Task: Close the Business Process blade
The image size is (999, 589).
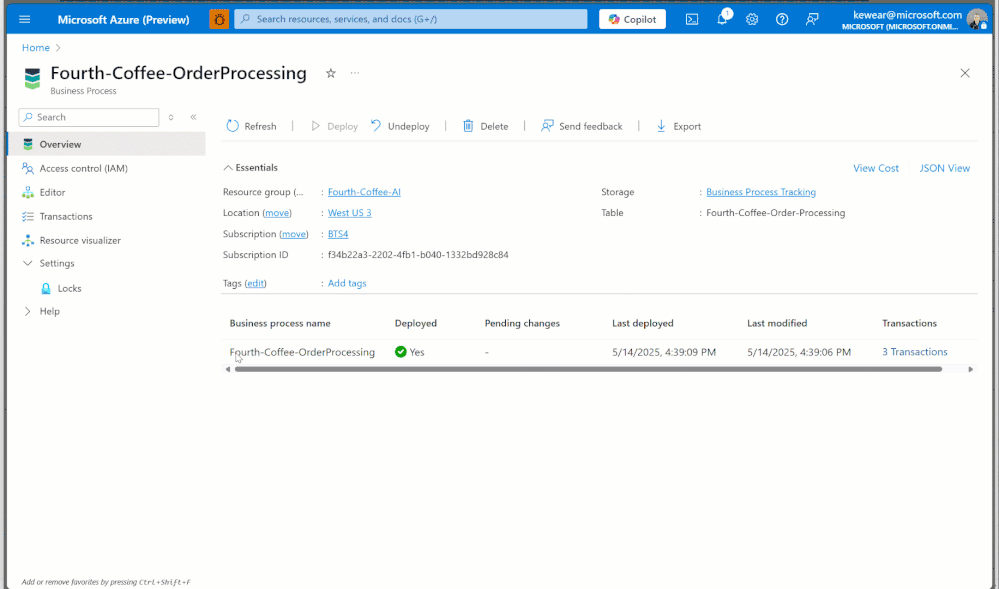Action: pyautogui.click(x=965, y=73)
